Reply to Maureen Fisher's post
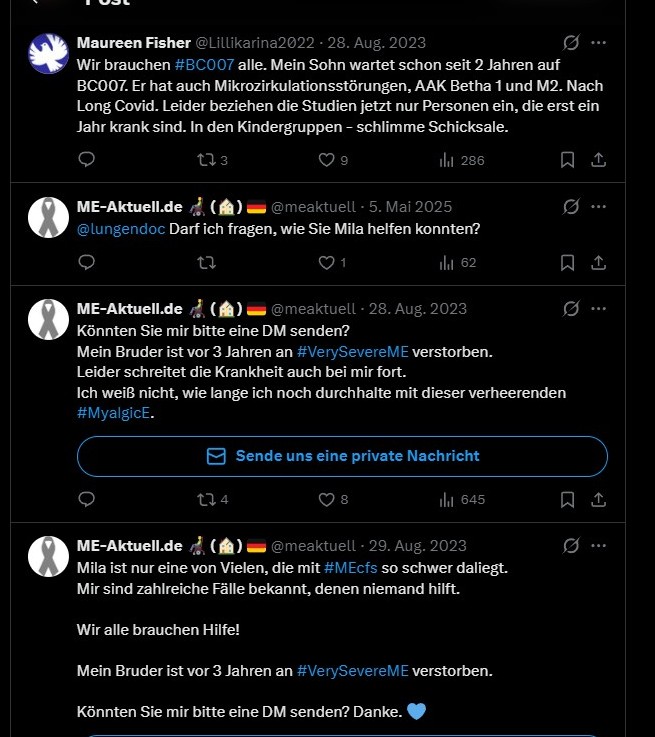Screen dimensions: 655x737 click(x=87, y=159)
